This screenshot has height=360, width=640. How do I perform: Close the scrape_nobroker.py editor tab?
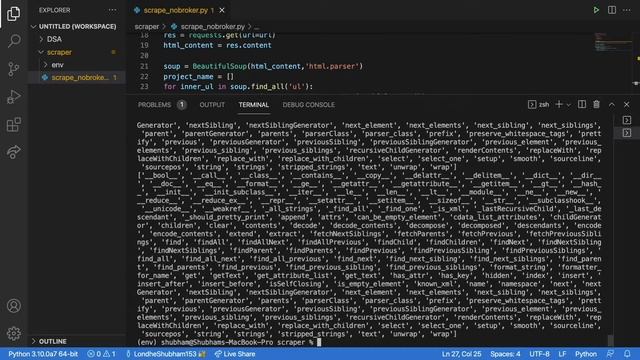[x=222, y=10]
